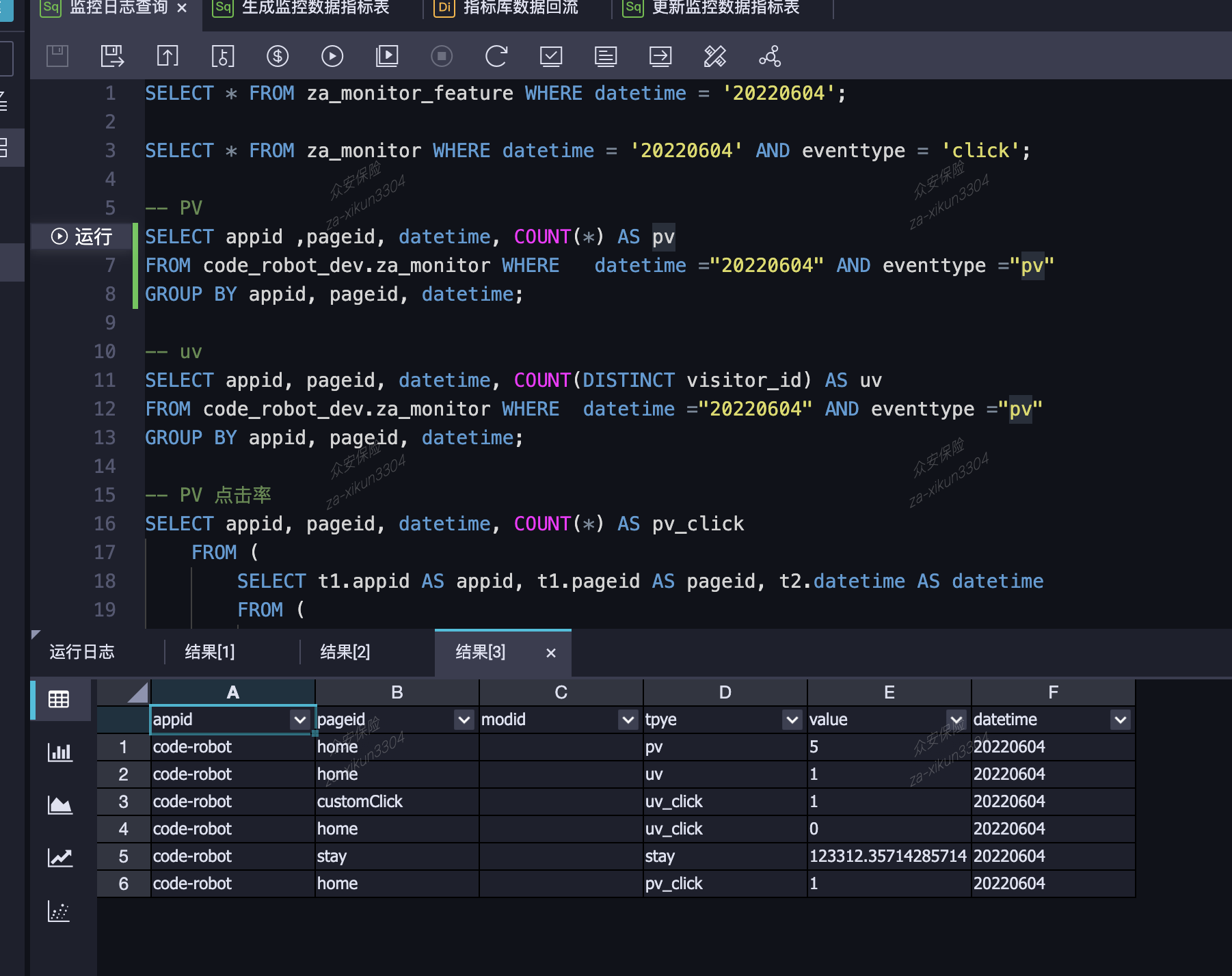
Task: Click the cost estimate dollar icon
Action: [278, 56]
